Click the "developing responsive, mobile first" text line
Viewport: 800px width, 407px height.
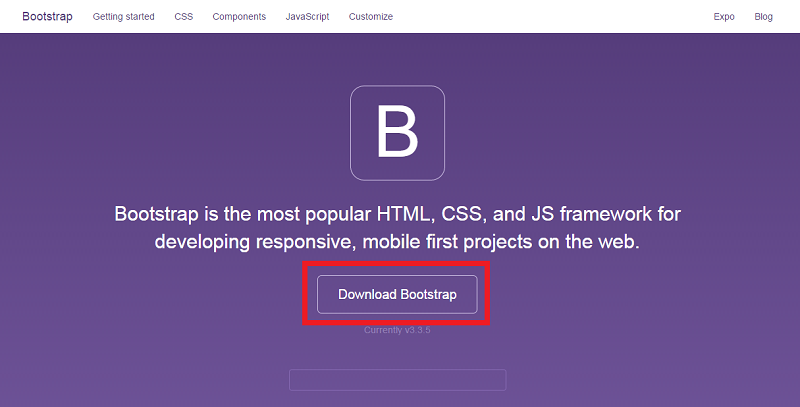pyautogui.click(x=397, y=242)
